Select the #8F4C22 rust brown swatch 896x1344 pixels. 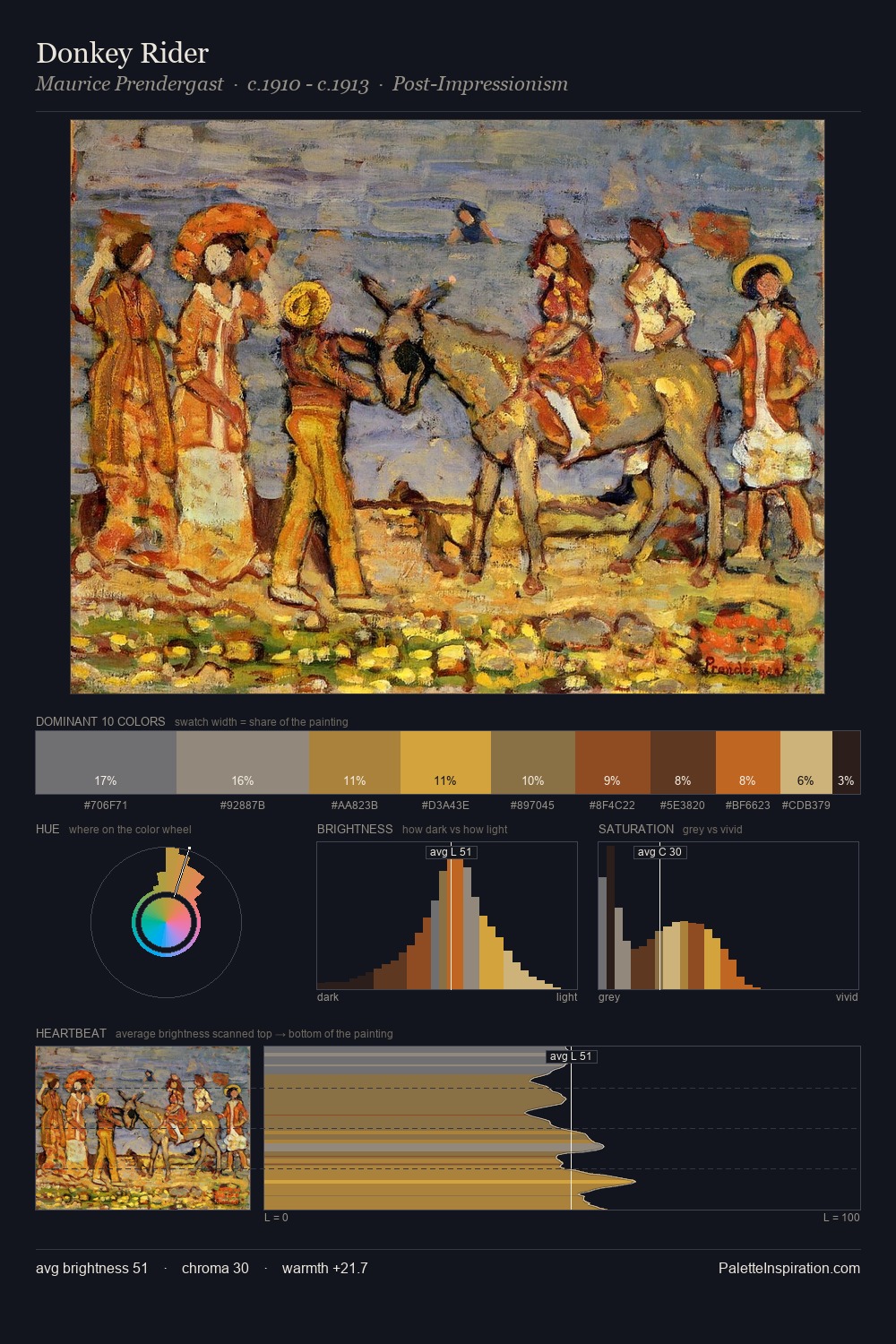pos(613,762)
